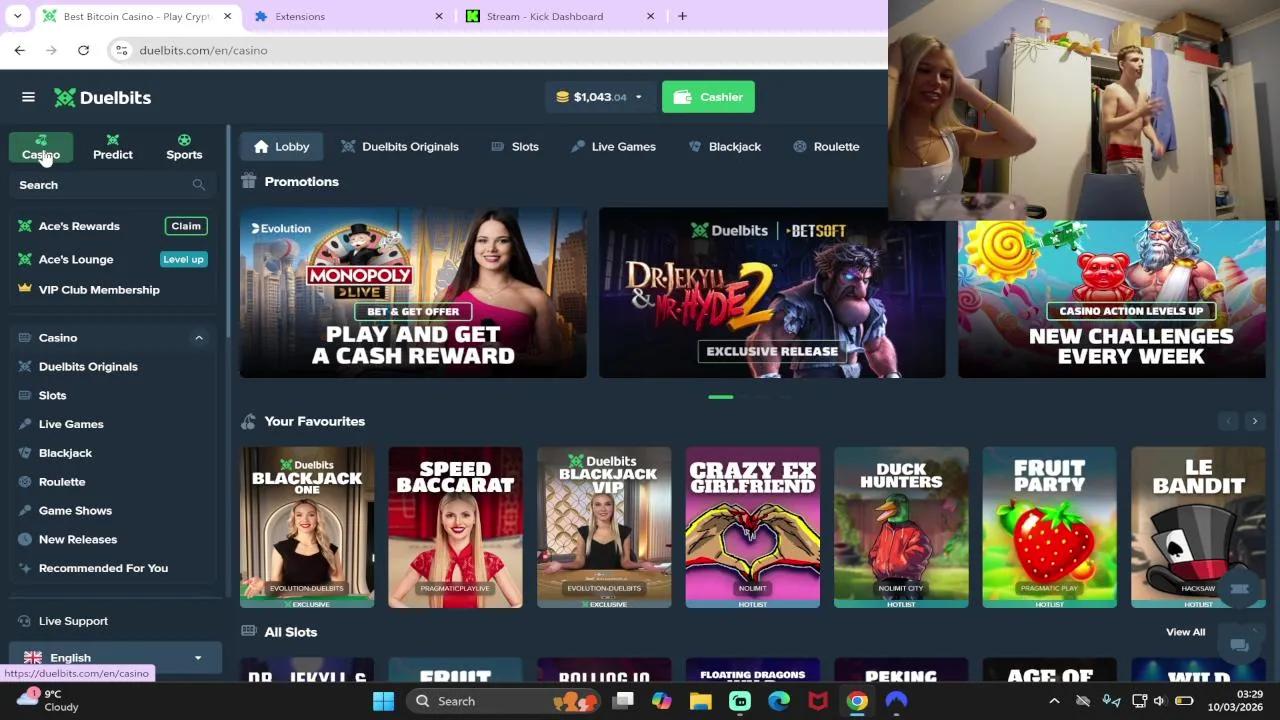Click the Duelbits logo
Image resolution: width=1280 pixels, height=720 pixels.
[101, 97]
